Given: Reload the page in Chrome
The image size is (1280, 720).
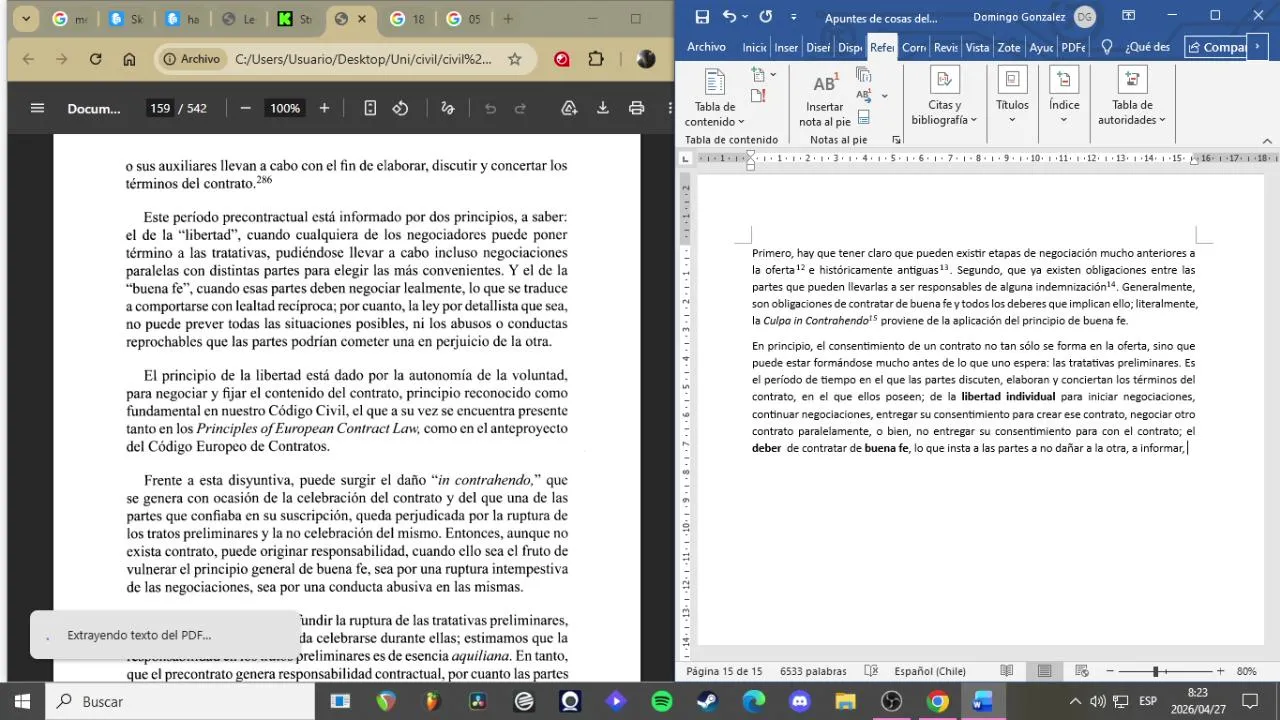Looking at the screenshot, I should click(96, 59).
